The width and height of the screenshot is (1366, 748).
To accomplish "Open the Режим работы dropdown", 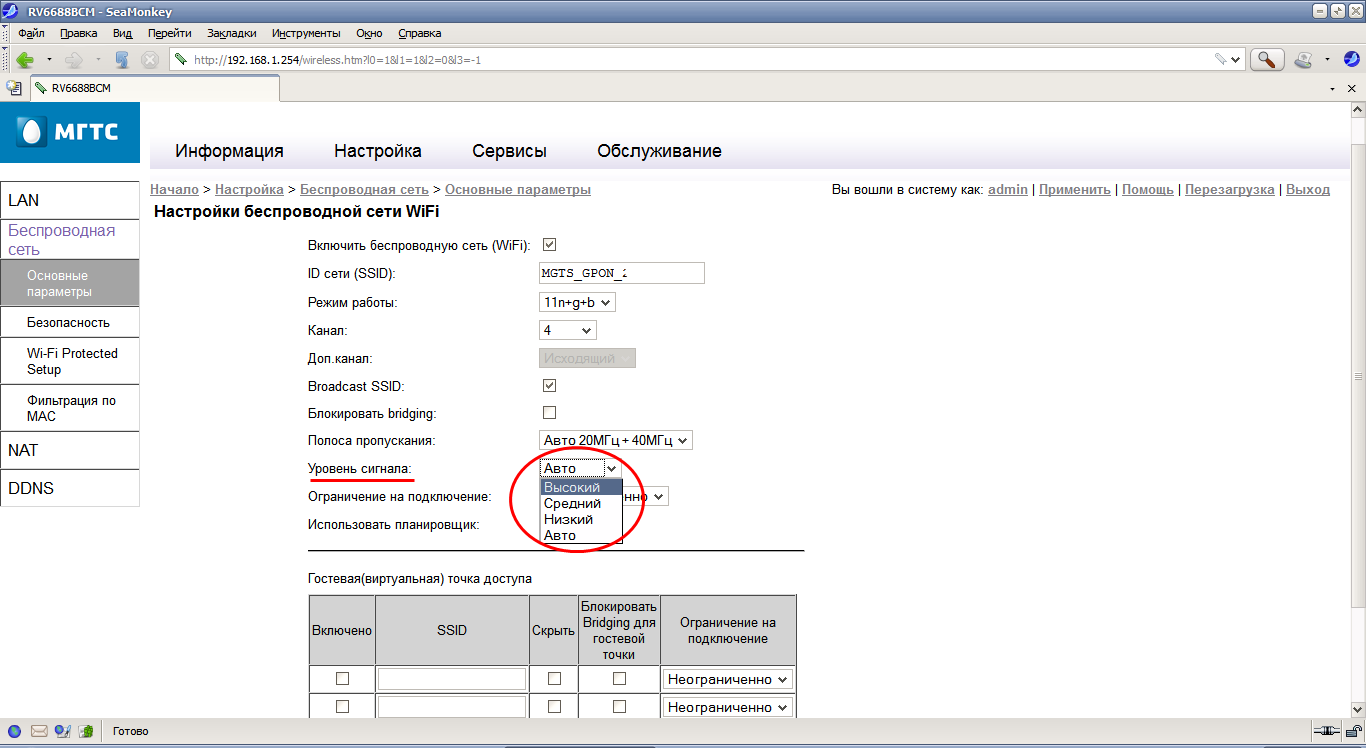I will pos(577,302).
